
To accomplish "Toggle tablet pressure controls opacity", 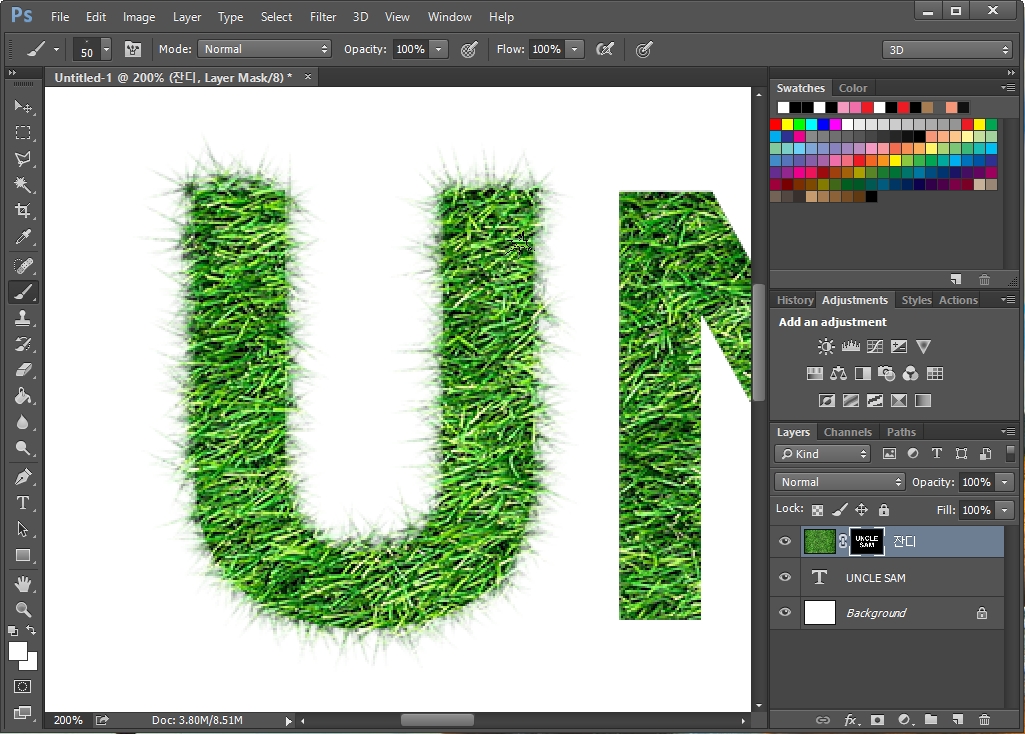I will (x=469, y=49).
